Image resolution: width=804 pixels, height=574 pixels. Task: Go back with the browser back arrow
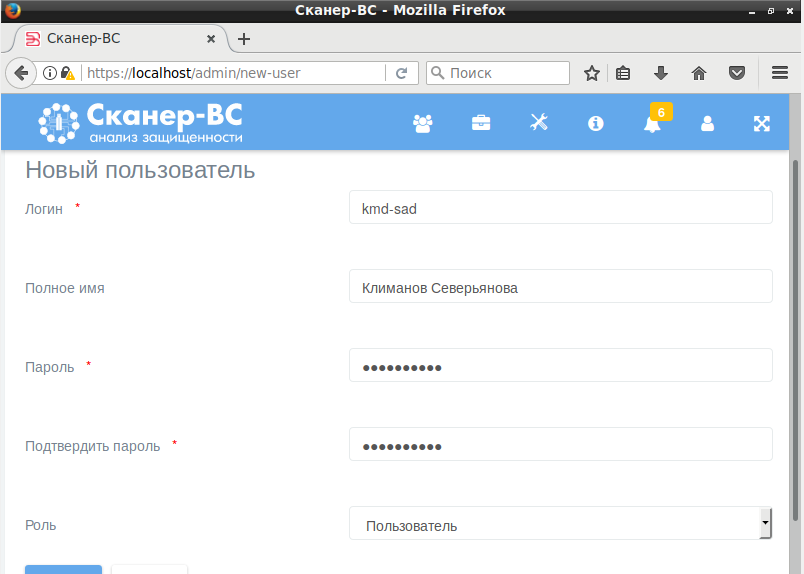[21, 73]
